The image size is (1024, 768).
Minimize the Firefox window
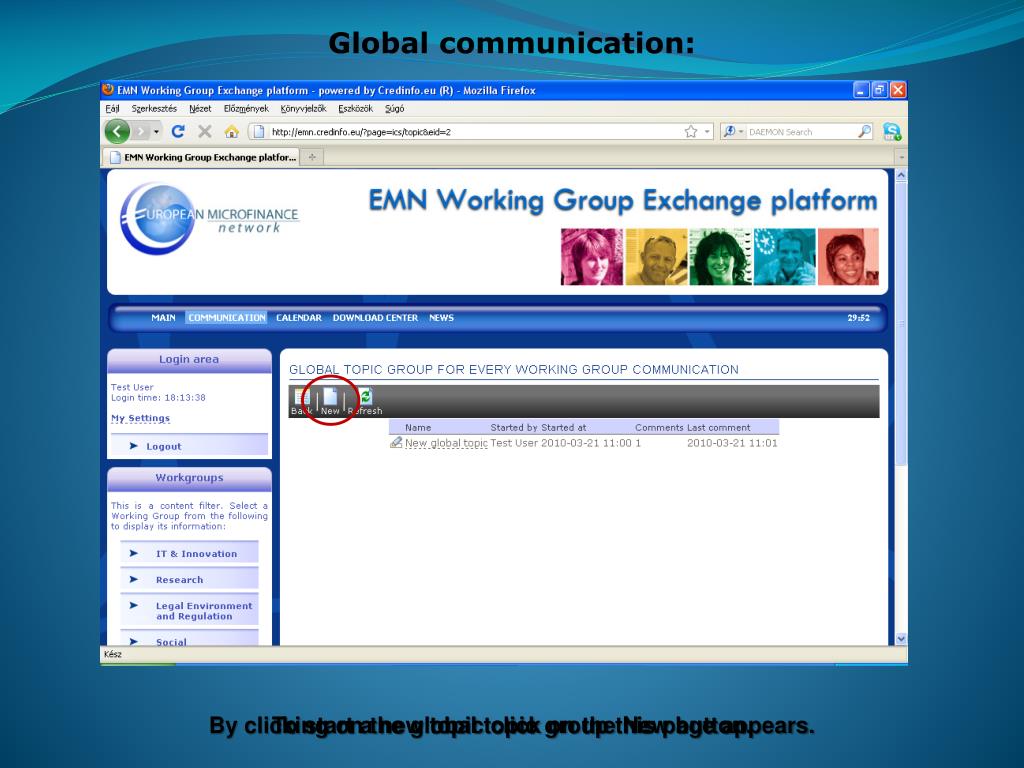click(861, 89)
